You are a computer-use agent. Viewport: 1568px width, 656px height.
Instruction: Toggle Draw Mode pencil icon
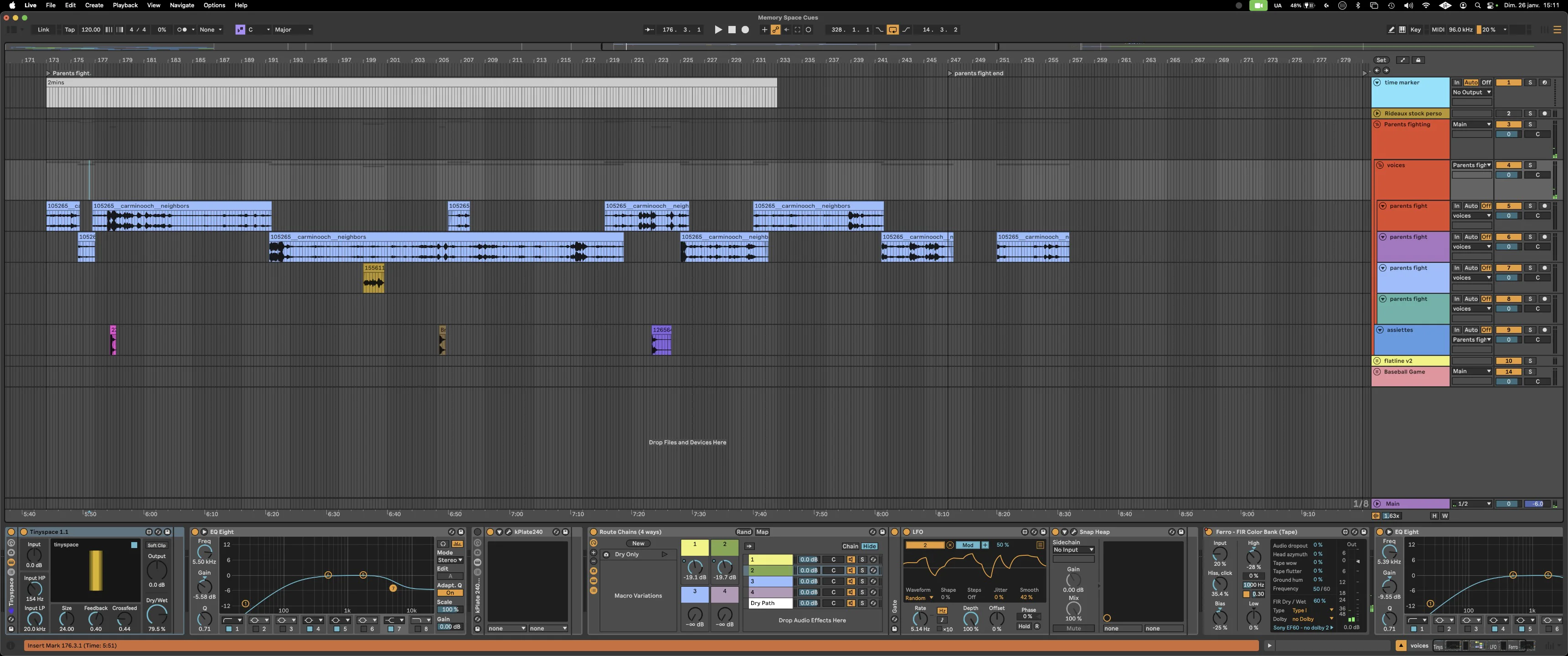pyautogui.click(x=1392, y=29)
